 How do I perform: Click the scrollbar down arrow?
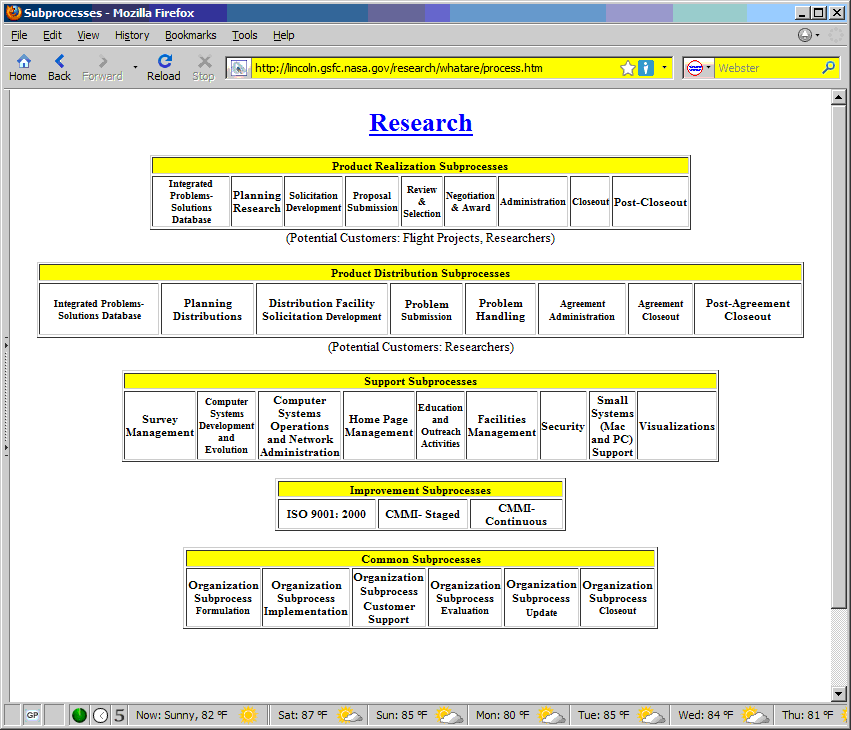coord(838,693)
